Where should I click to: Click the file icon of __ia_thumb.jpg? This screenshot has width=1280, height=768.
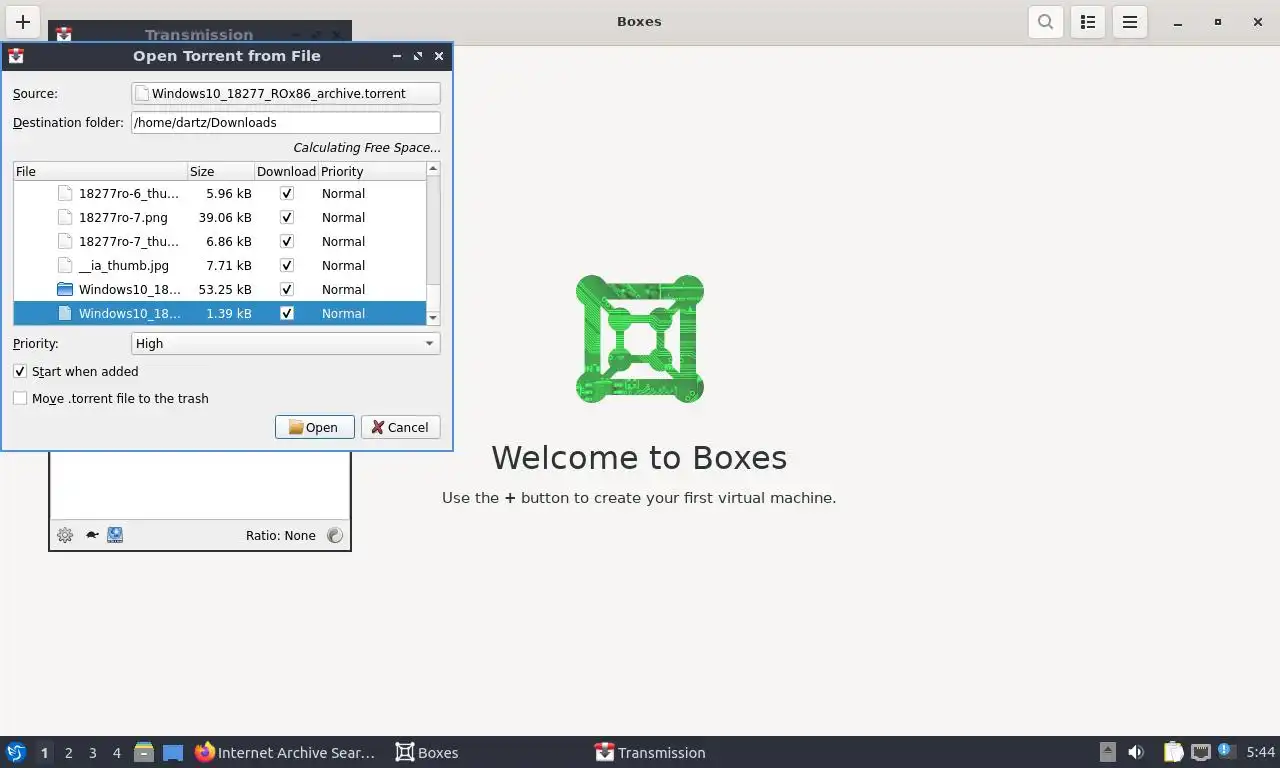tap(65, 265)
